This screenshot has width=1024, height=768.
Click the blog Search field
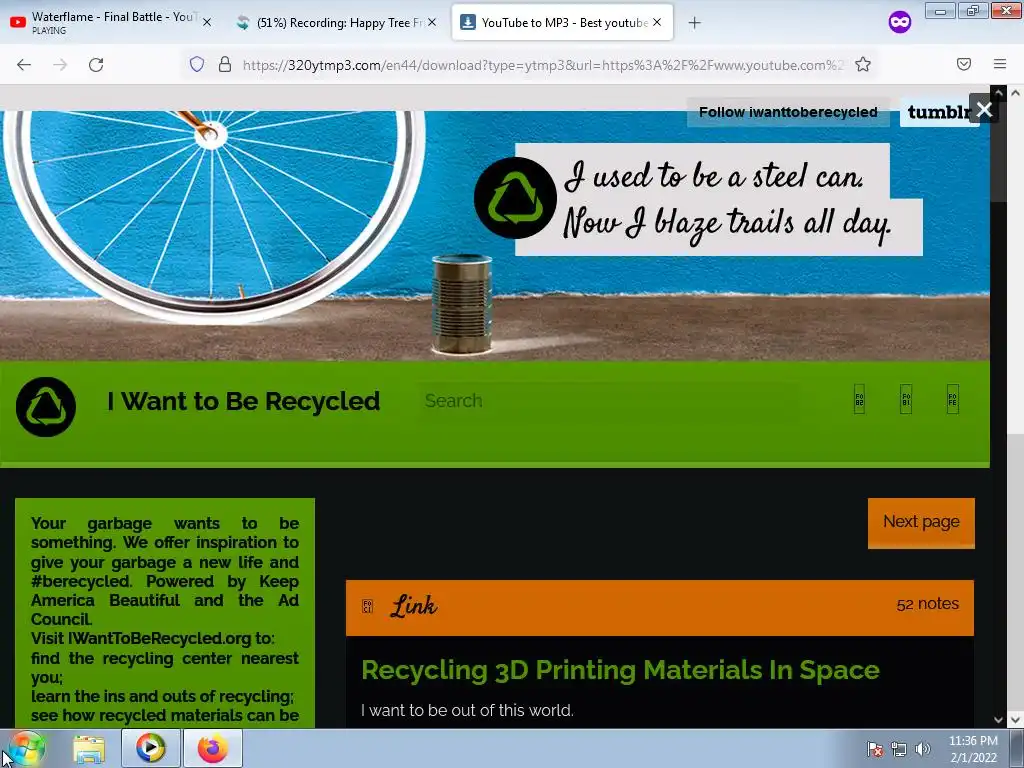pyautogui.click(x=607, y=400)
